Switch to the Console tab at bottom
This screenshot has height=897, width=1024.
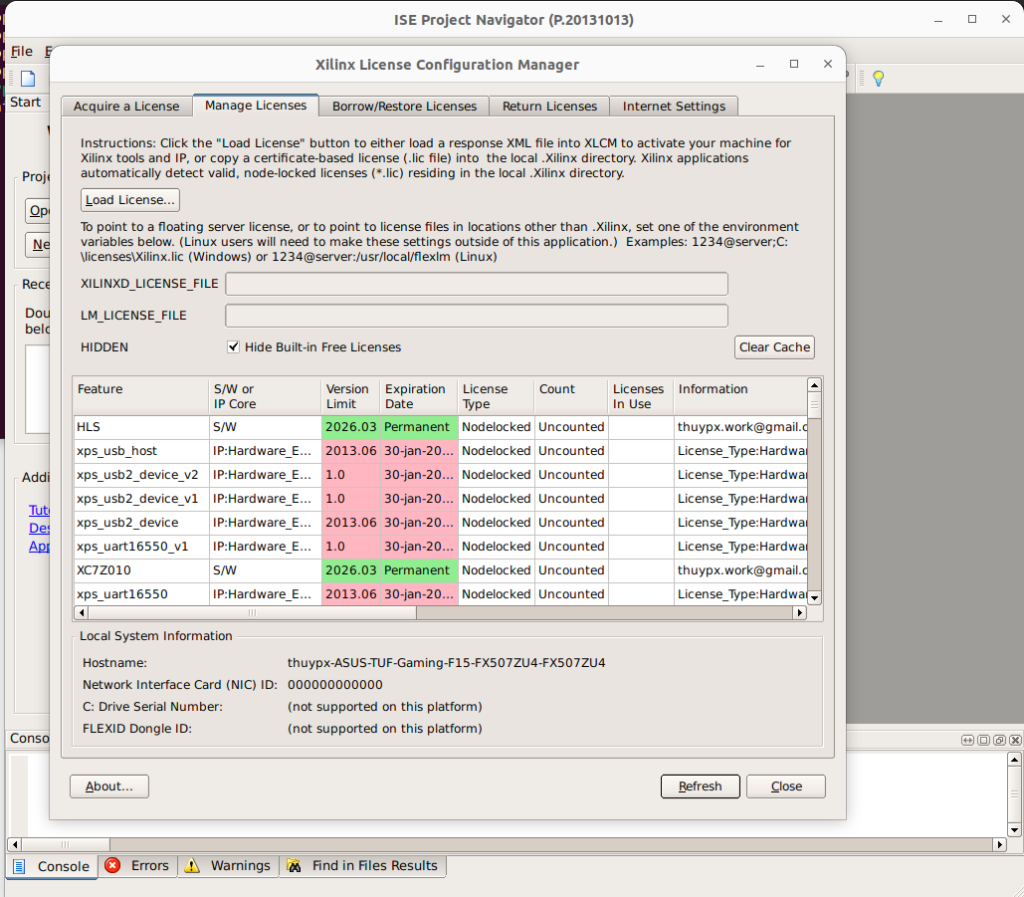(52, 866)
